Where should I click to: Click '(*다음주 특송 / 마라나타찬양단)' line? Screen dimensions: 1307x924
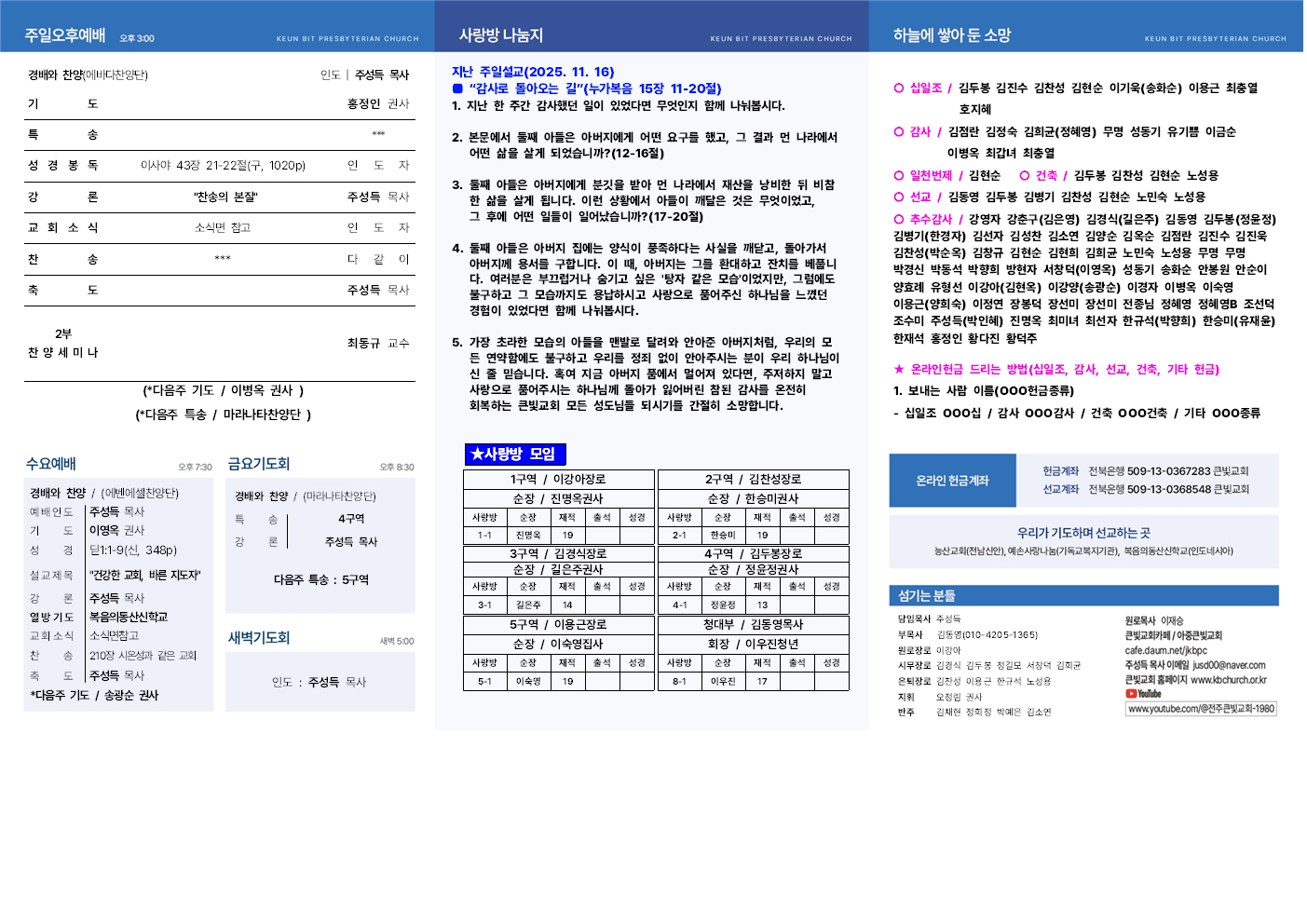[x=224, y=415]
